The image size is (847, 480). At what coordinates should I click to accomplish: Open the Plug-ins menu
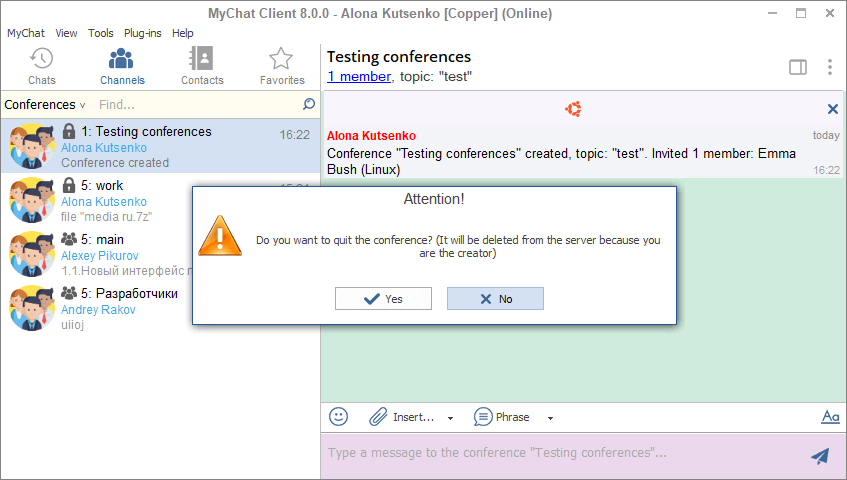tap(142, 33)
